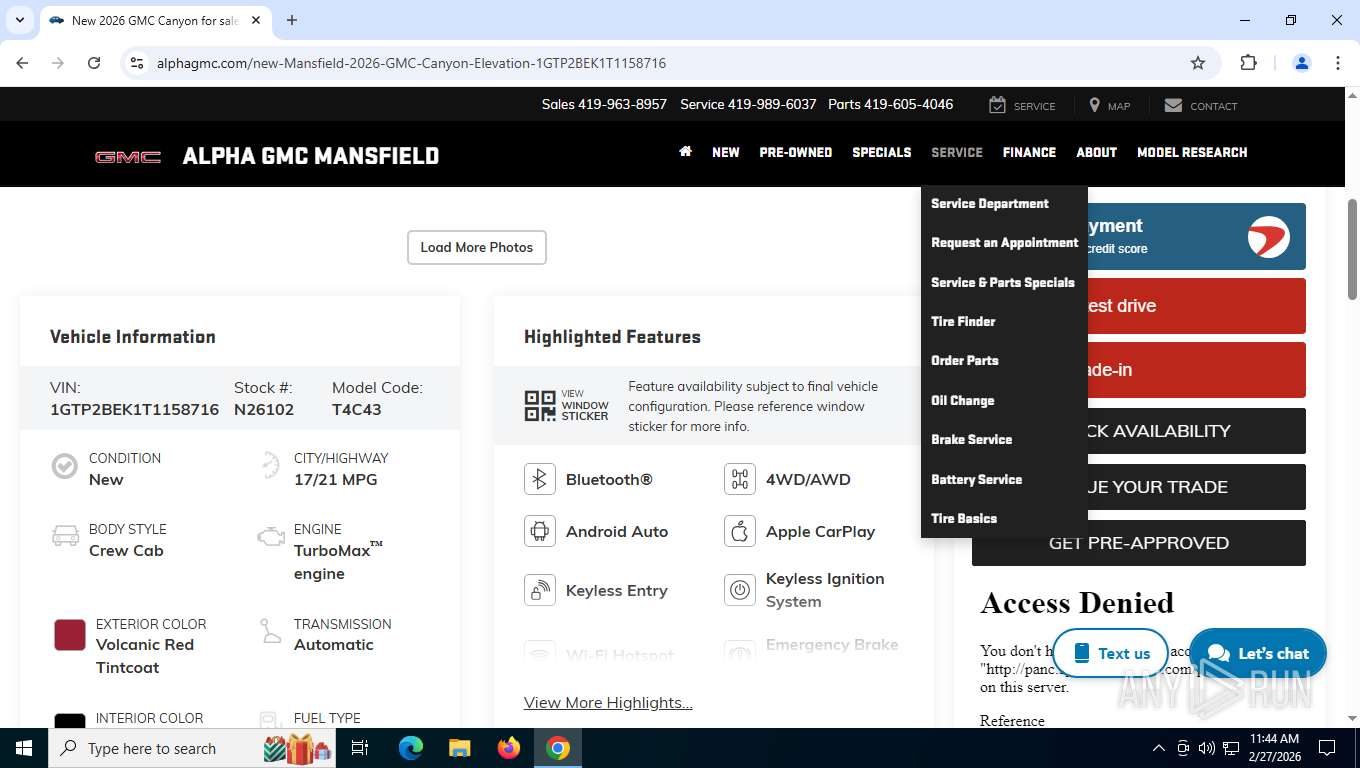This screenshot has width=1360, height=768.
Task: Open the FINANCE navigation menu
Action: 1030,152
